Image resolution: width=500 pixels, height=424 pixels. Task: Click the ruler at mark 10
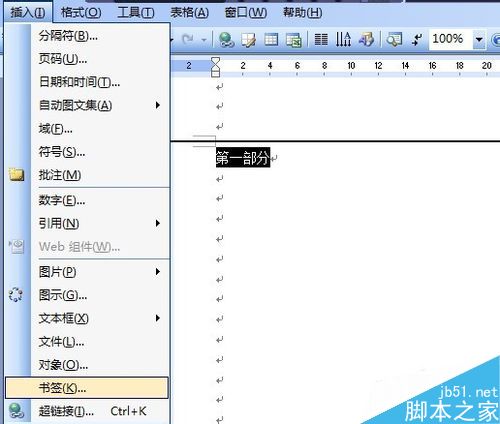point(351,66)
